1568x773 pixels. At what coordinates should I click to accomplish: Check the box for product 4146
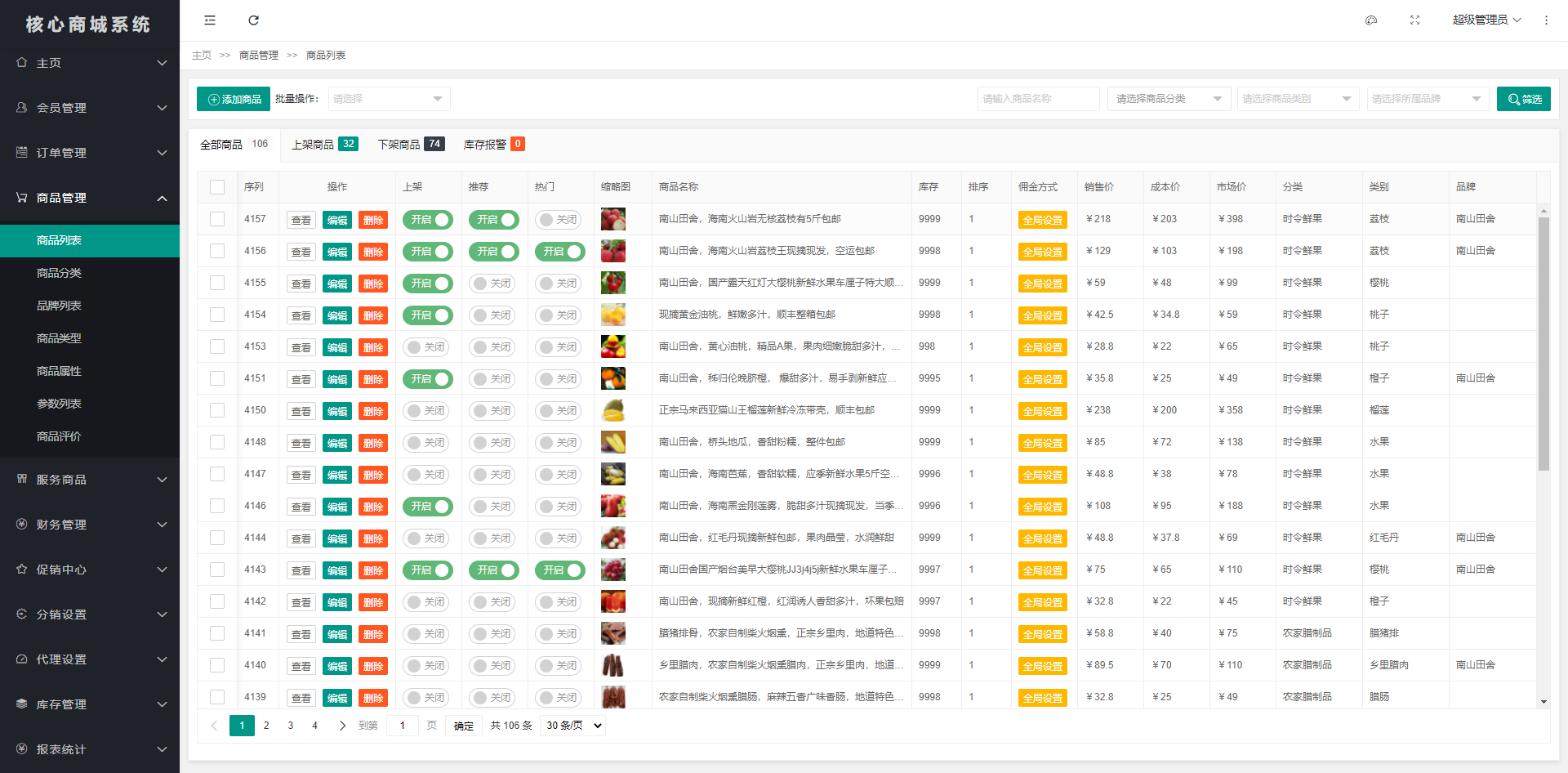[x=217, y=506]
